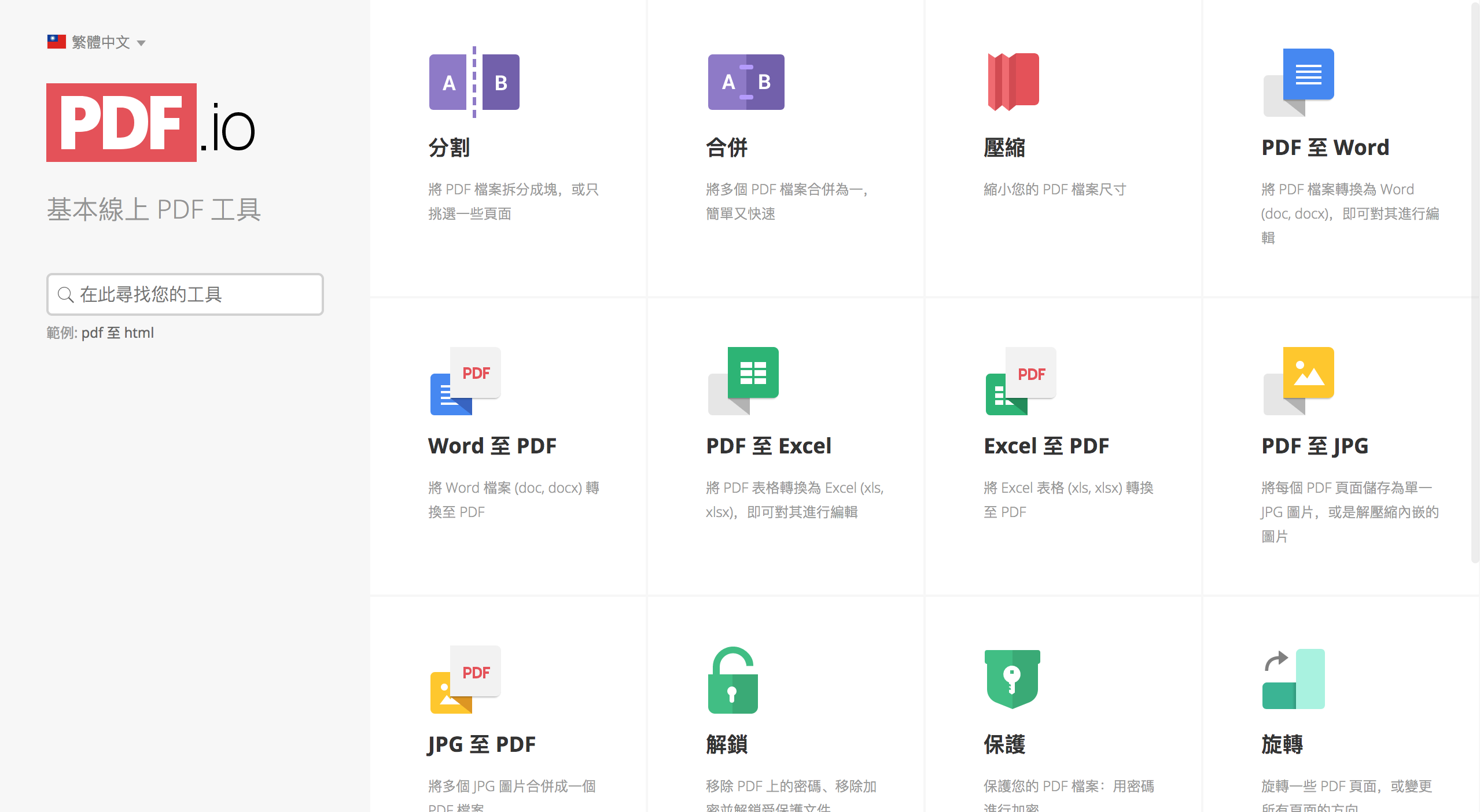This screenshot has height=812, width=1480.
Task: Click the green Unlock (解鎖) padlock icon
Action: pos(733,680)
